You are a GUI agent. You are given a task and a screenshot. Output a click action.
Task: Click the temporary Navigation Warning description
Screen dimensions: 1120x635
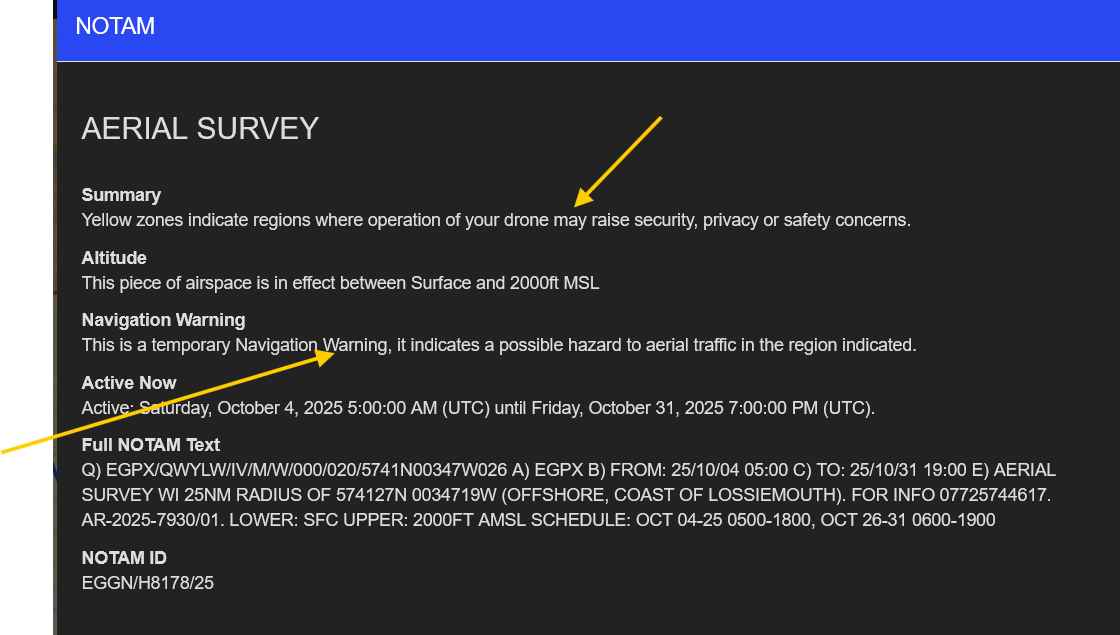tap(498, 345)
